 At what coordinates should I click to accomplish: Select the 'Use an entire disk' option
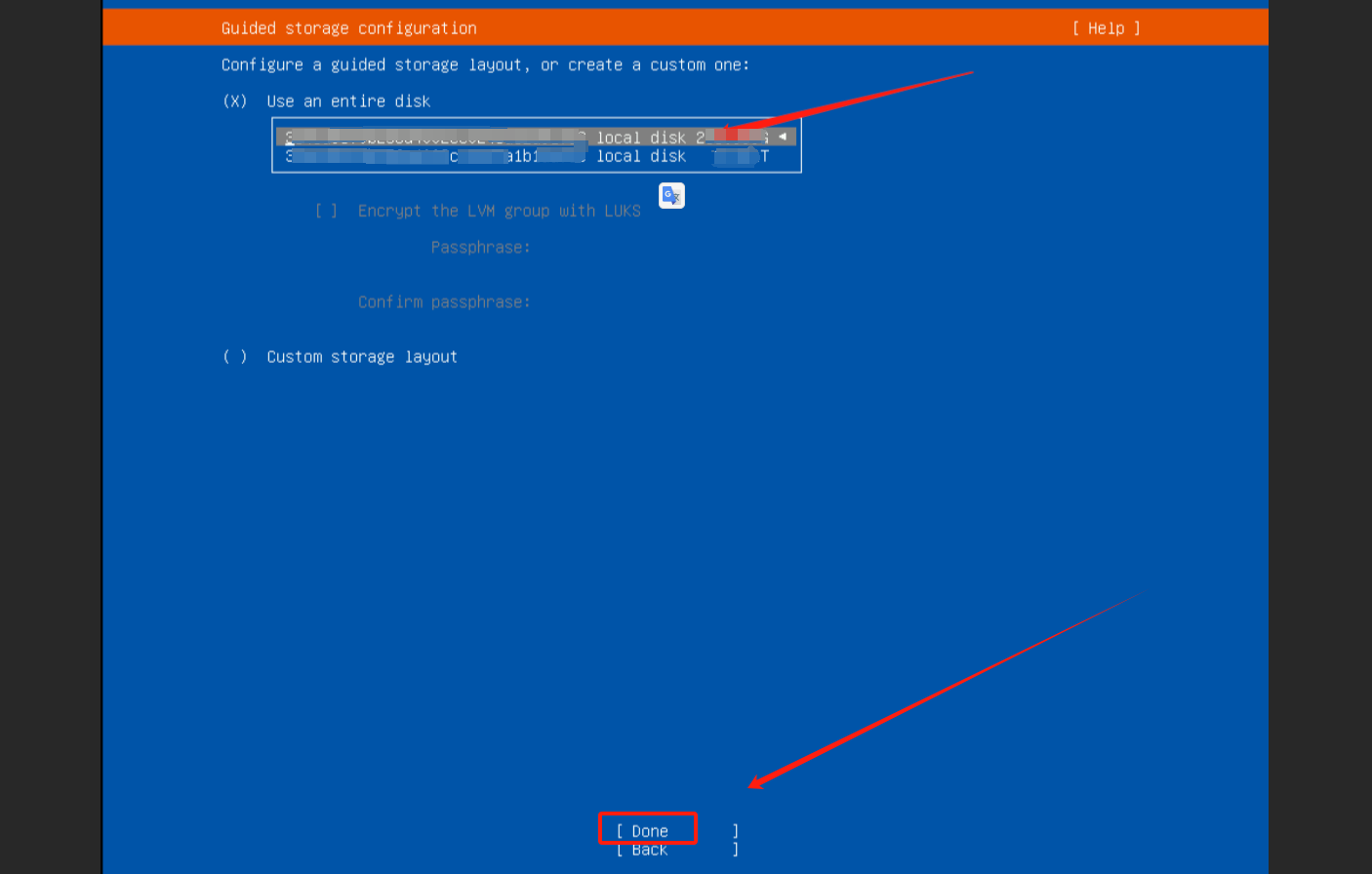coord(326,101)
